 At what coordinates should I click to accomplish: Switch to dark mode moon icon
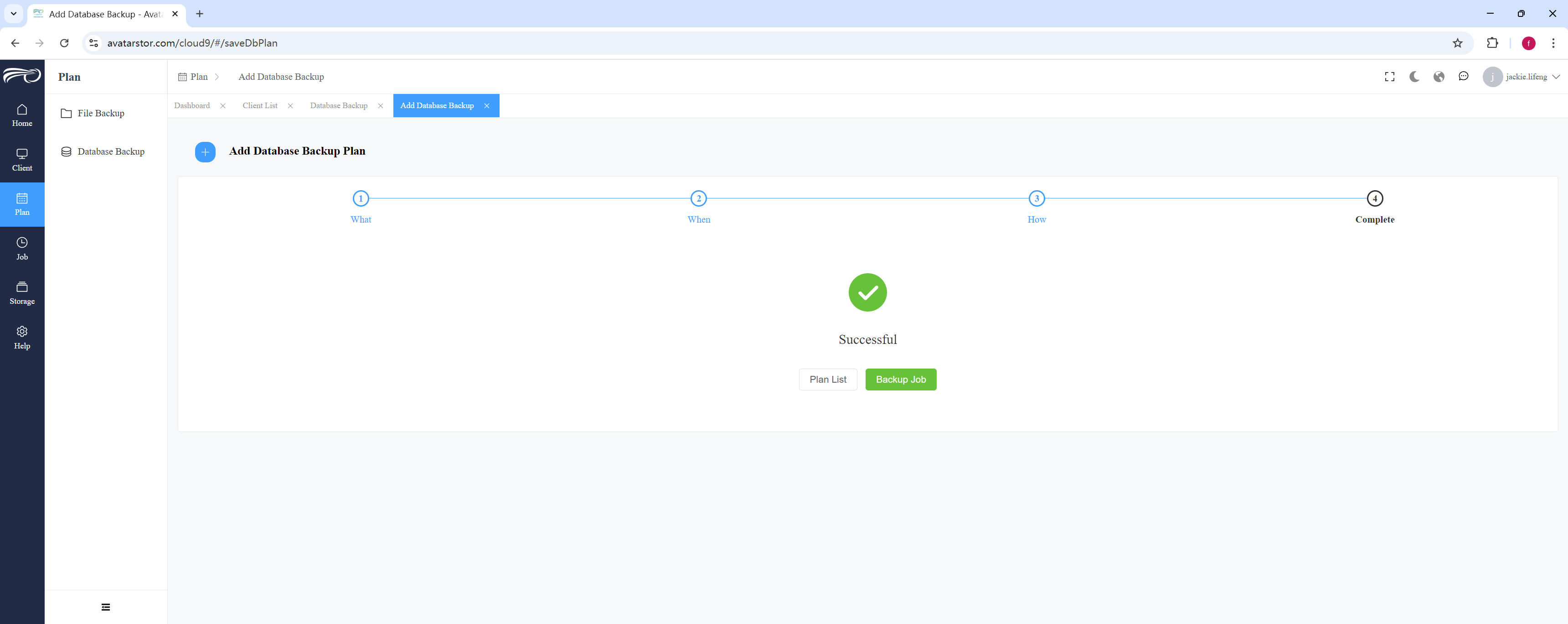1414,77
